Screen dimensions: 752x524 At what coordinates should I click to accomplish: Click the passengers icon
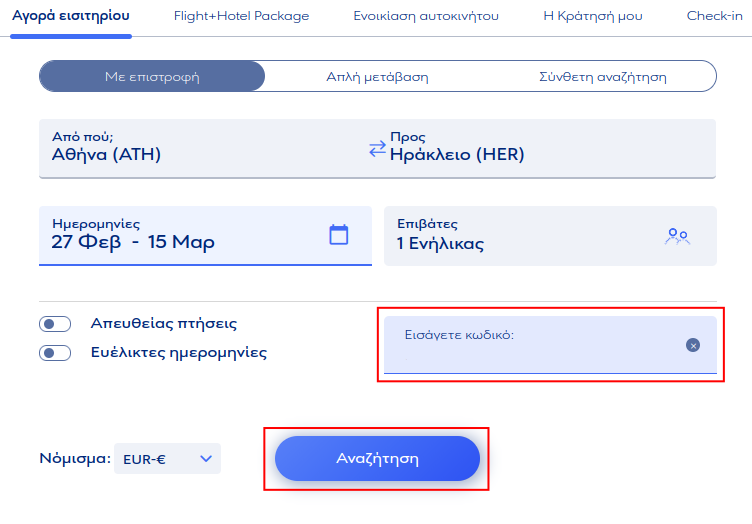(678, 236)
